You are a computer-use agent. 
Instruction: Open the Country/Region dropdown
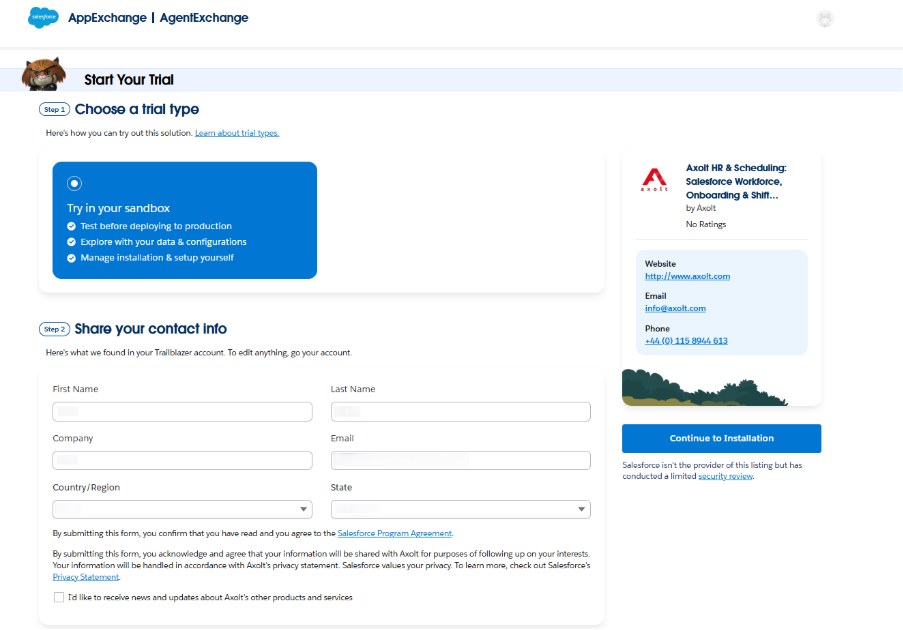tap(182, 510)
